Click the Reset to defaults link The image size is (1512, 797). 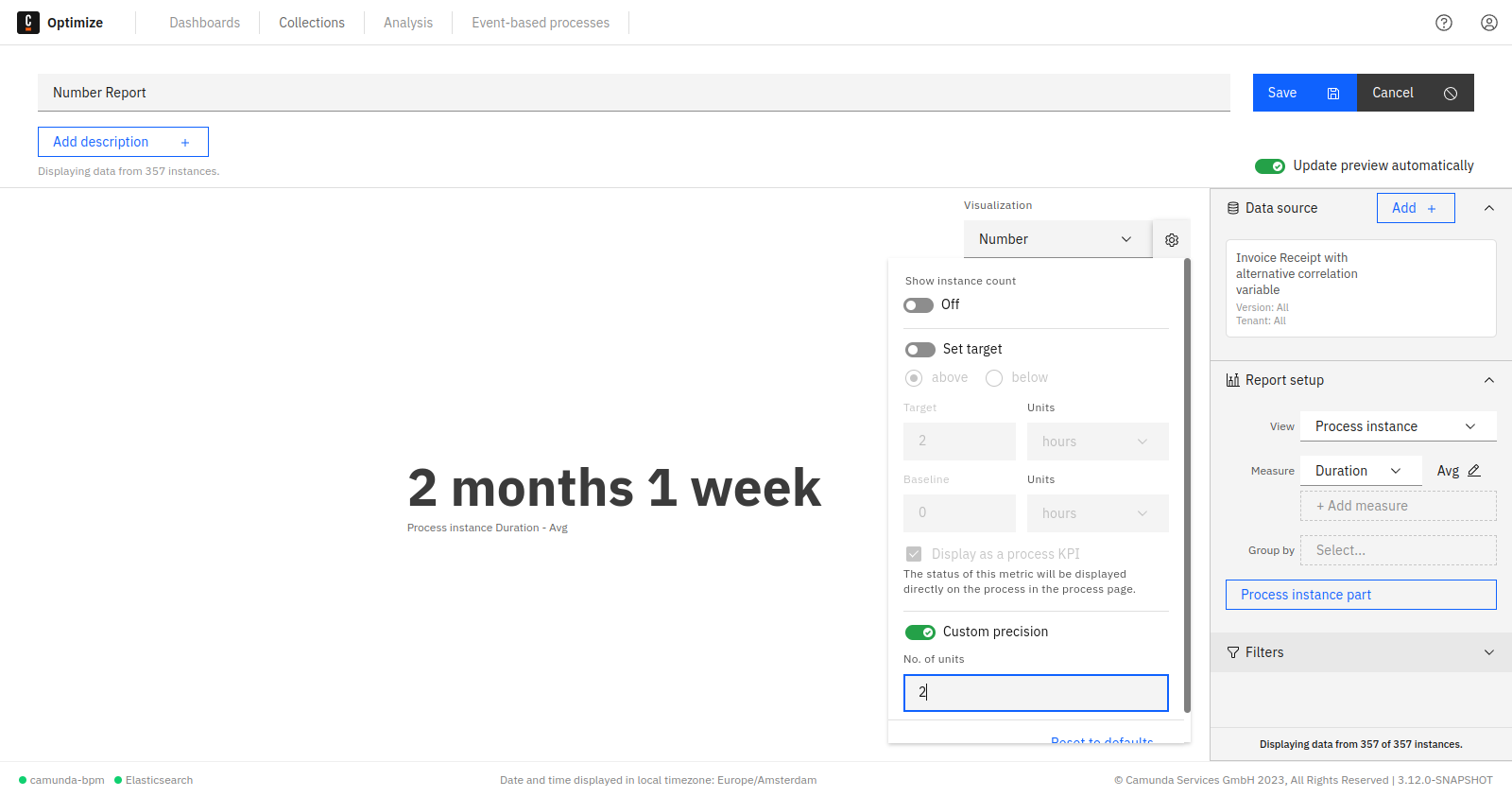(x=1101, y=740)
